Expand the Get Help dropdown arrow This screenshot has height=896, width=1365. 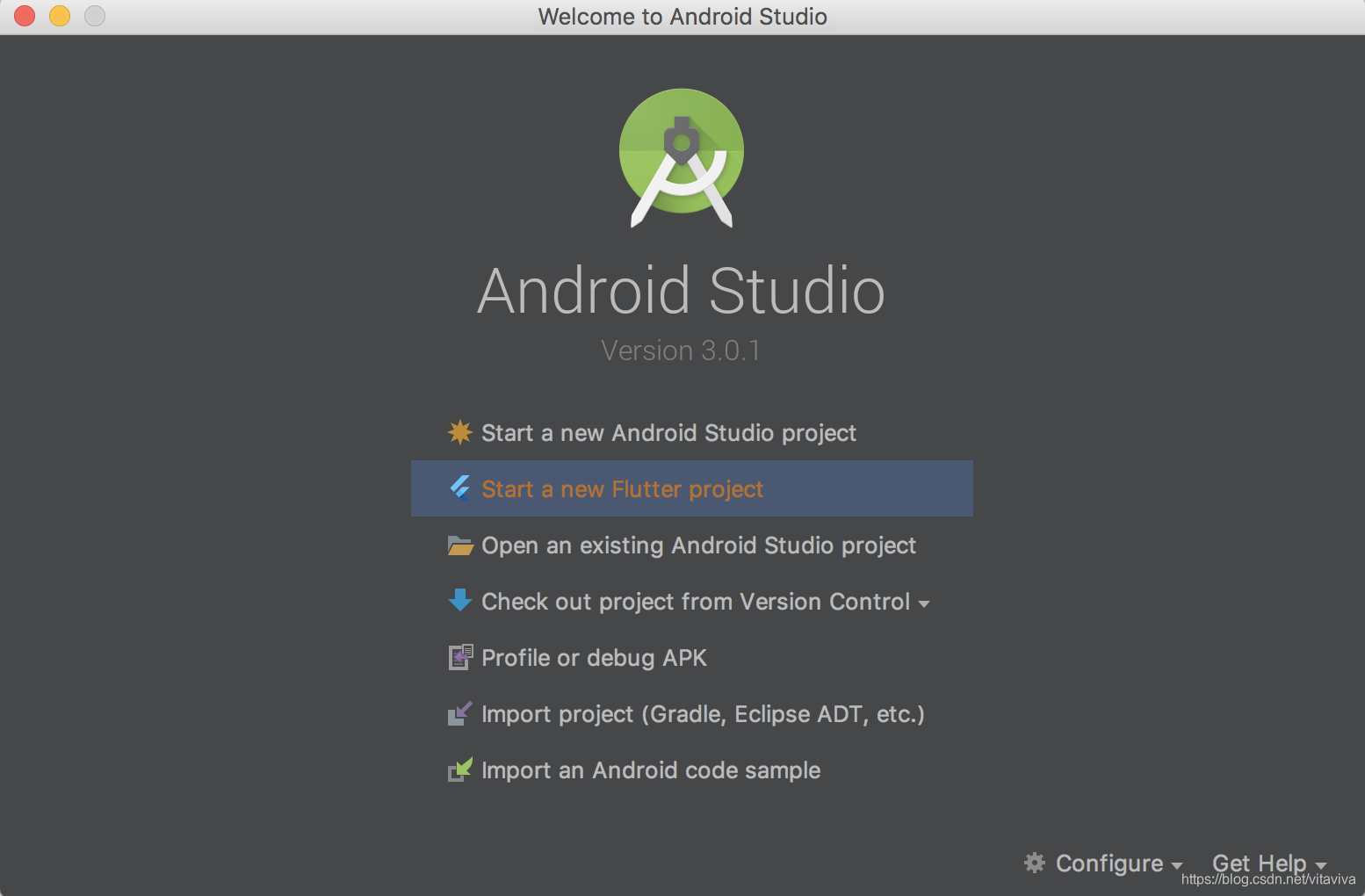pos(1321,867)
